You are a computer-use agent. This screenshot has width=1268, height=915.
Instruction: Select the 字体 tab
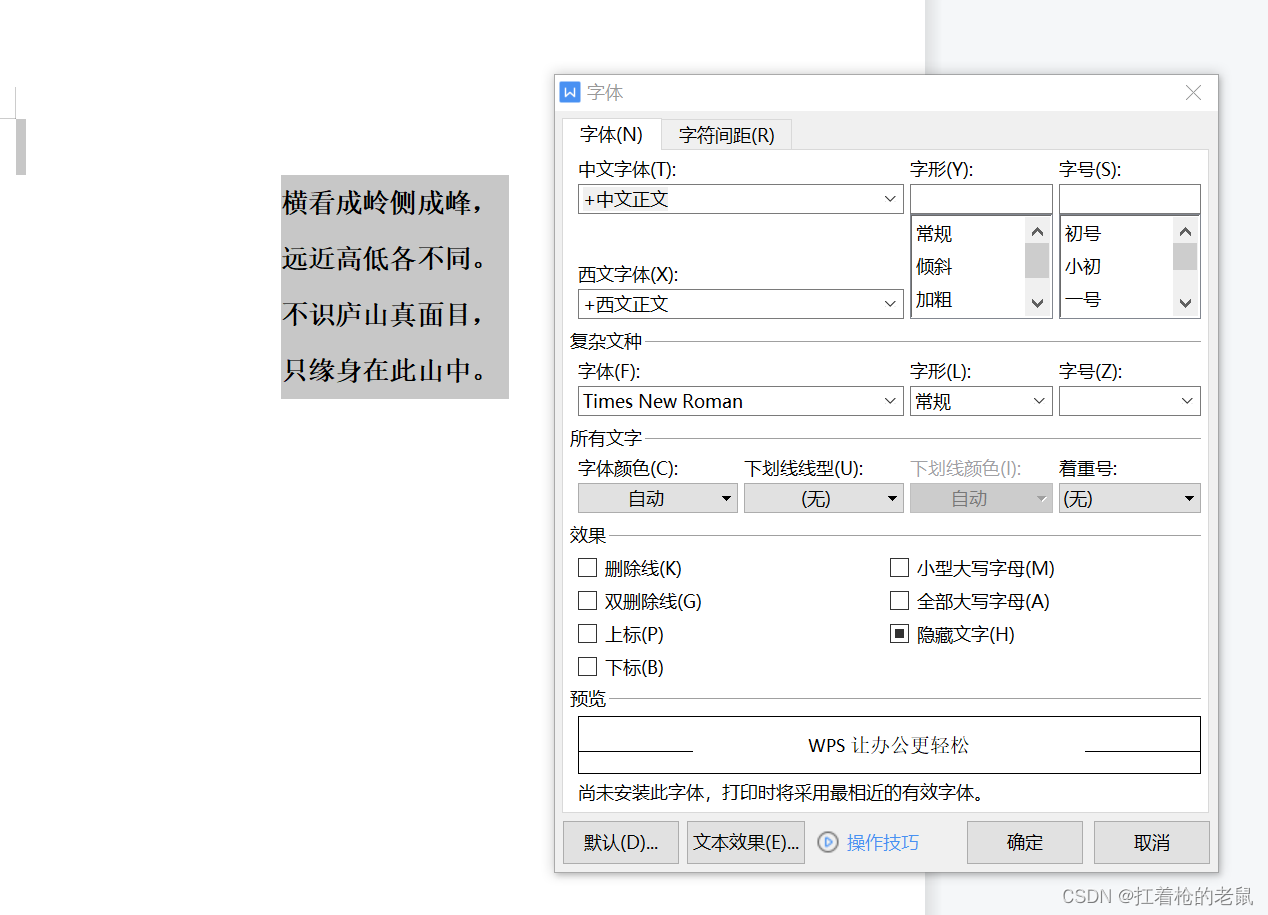point(610,134)
